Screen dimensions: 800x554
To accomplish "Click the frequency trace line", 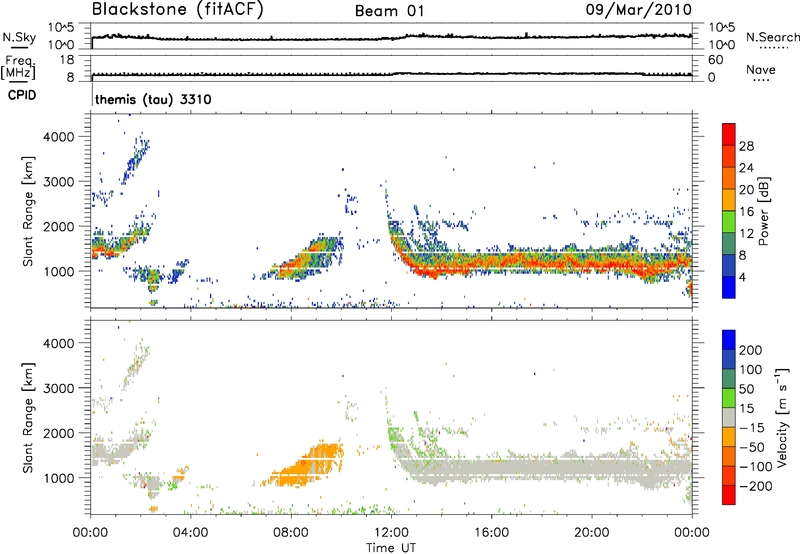I will pos(391,74).
